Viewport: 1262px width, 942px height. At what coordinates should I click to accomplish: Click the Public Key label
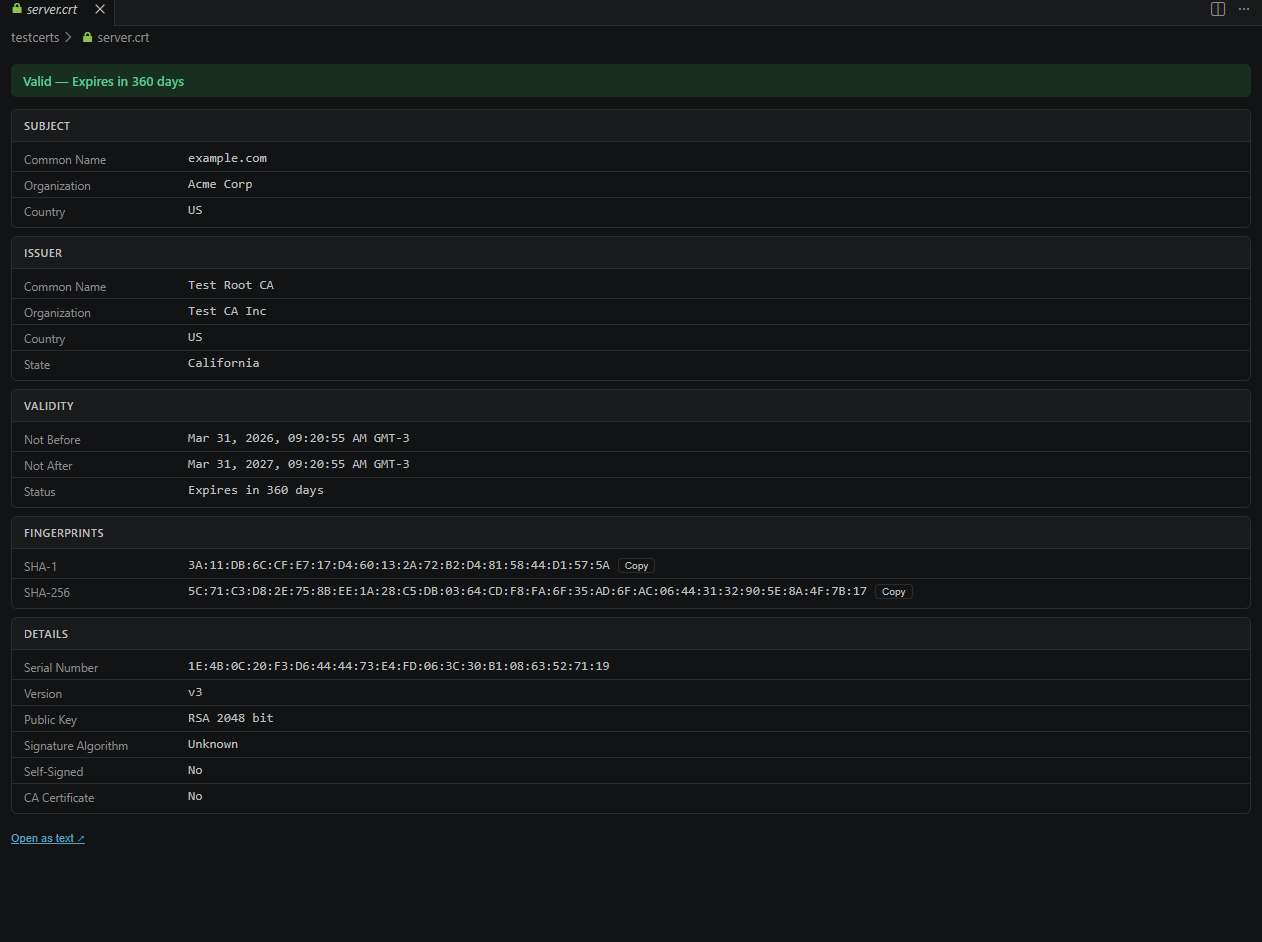click(50, 720)
